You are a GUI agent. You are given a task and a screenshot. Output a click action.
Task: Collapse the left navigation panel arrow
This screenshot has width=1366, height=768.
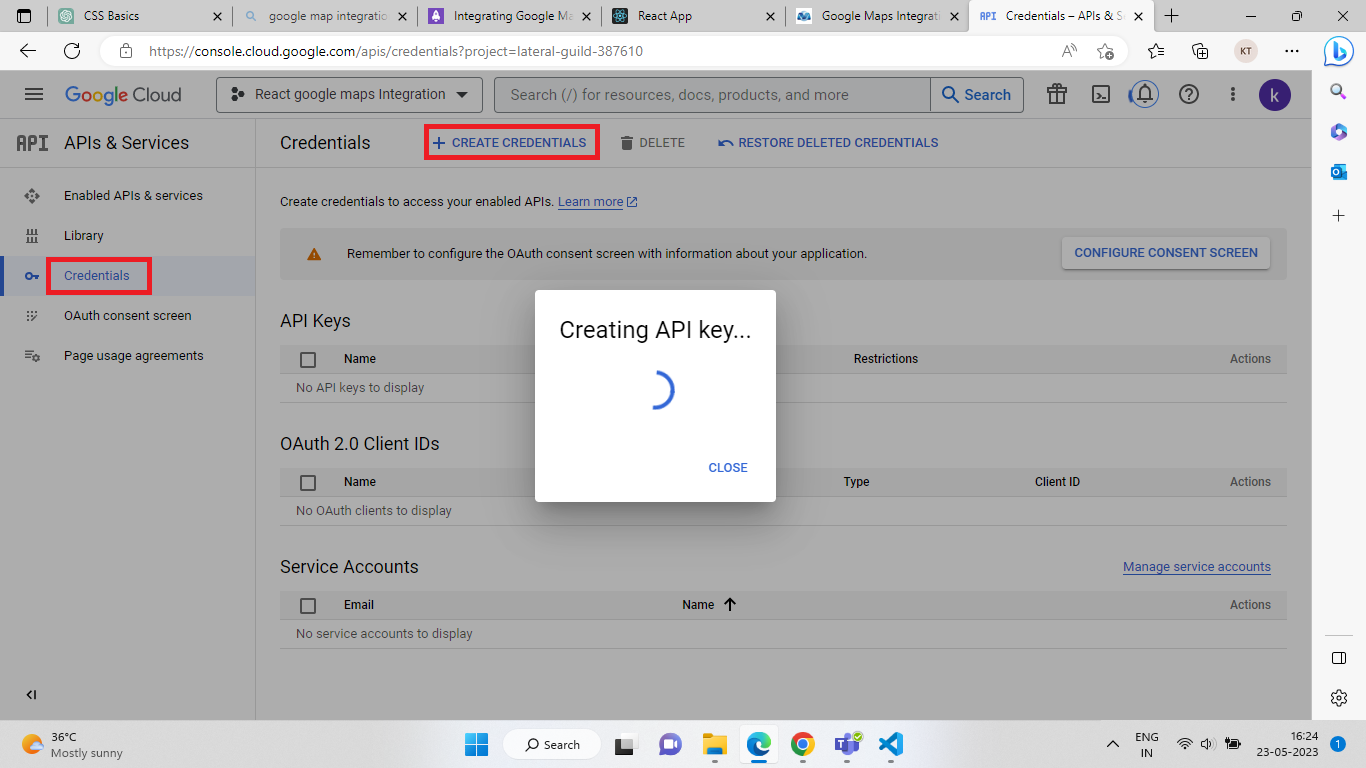[31, 695]
